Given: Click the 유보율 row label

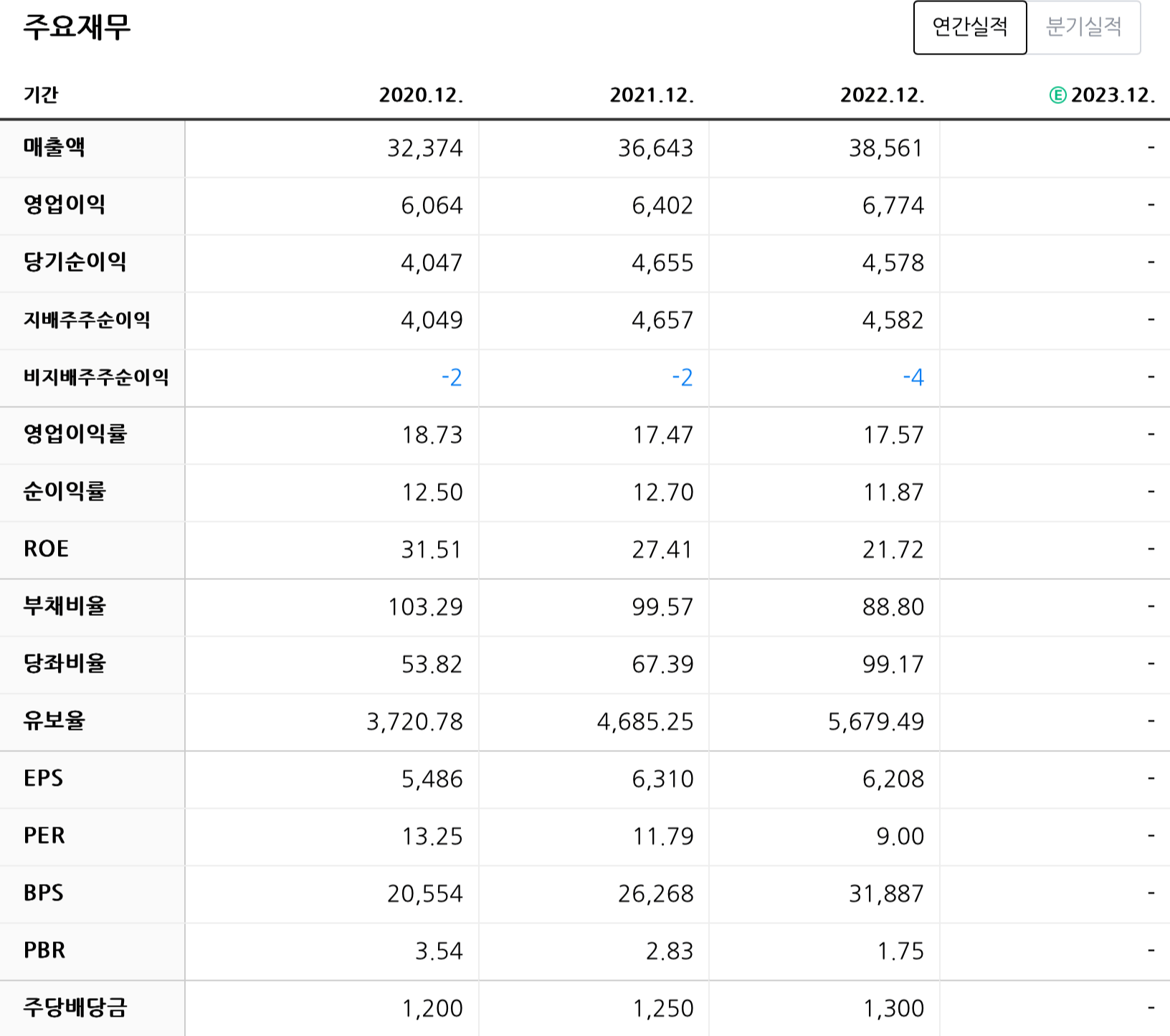Looking at the screenshot, I should coord(54,721).
